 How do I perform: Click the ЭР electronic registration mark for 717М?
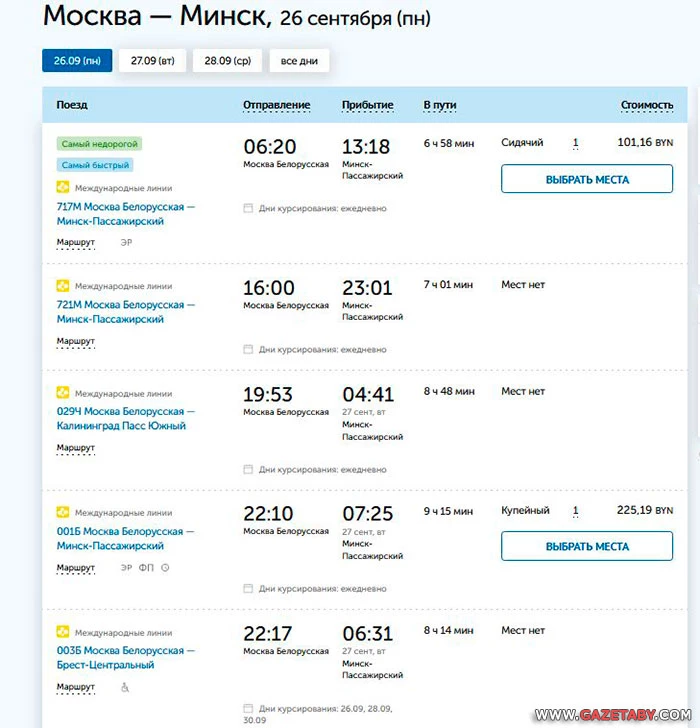tap(126, 242)
